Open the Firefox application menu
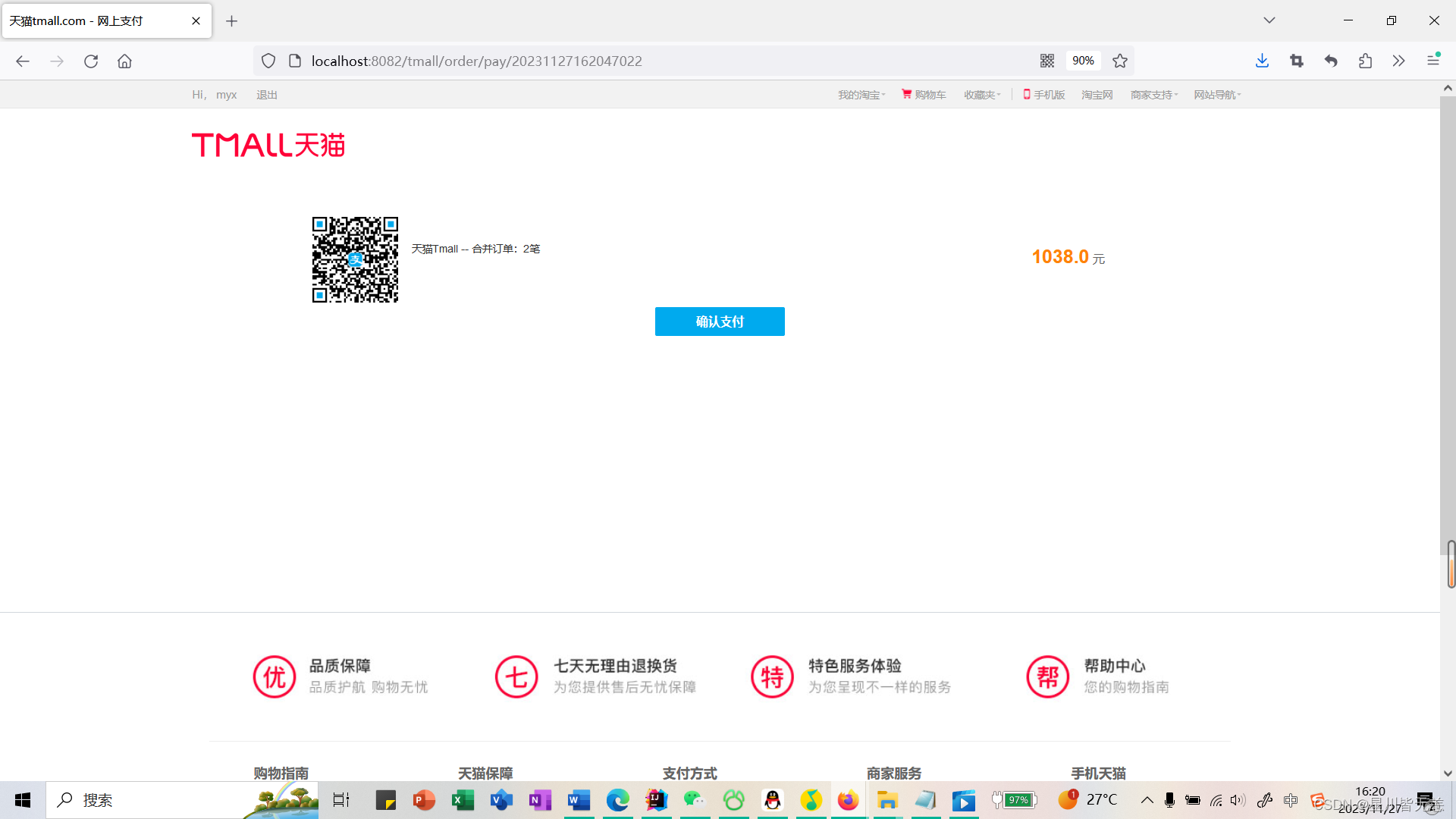The width and height of the screenshot is (1456, 819). (x=1433, y=61)
